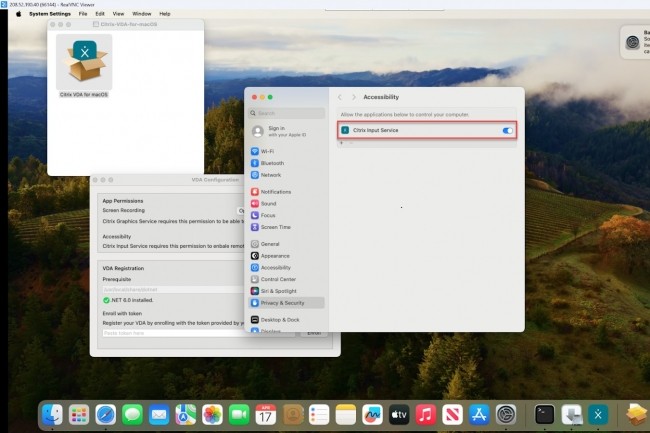Open Photos from the Dock

pos(212,414)
